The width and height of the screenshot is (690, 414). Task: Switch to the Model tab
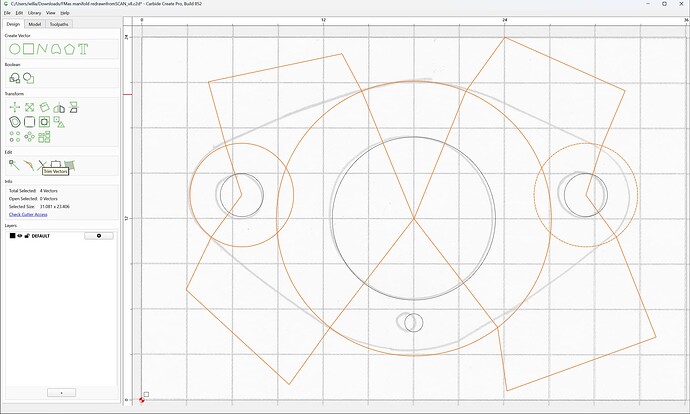click(35, 24)
